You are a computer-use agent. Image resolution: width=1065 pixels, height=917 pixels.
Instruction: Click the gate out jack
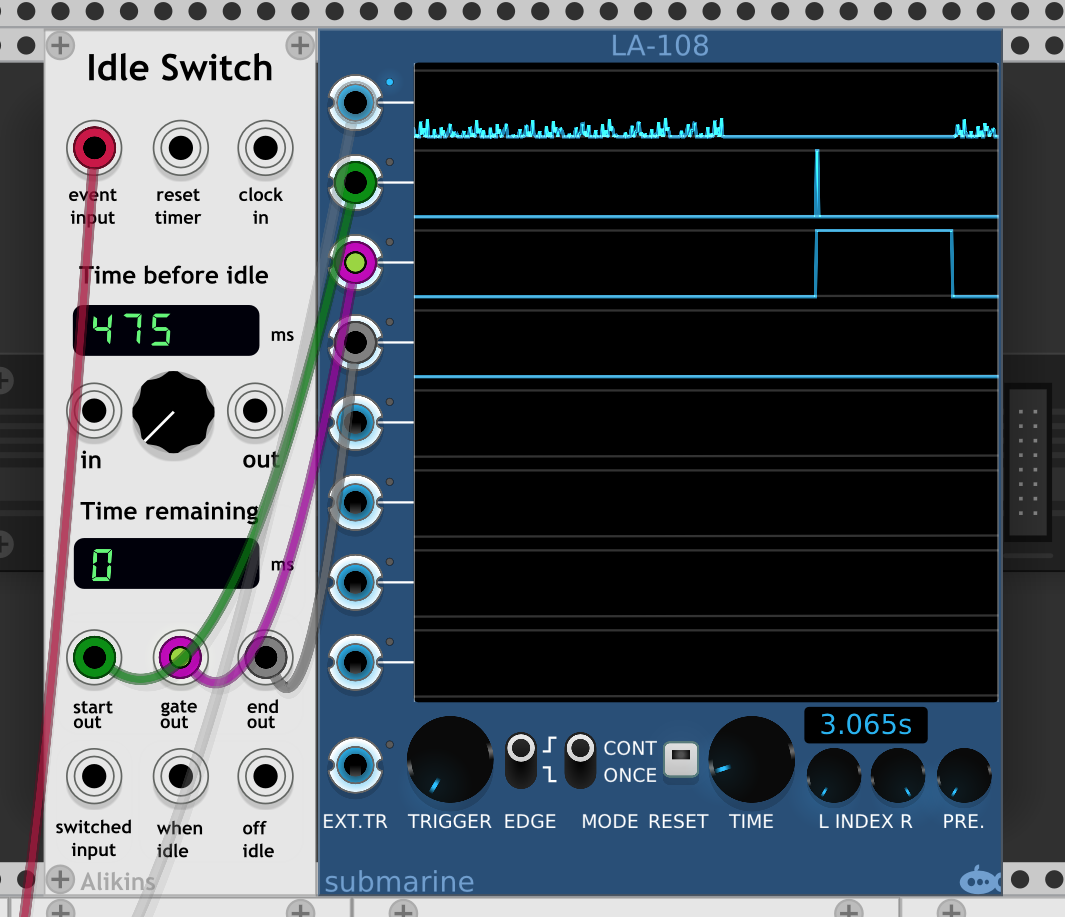click(180, 657)
